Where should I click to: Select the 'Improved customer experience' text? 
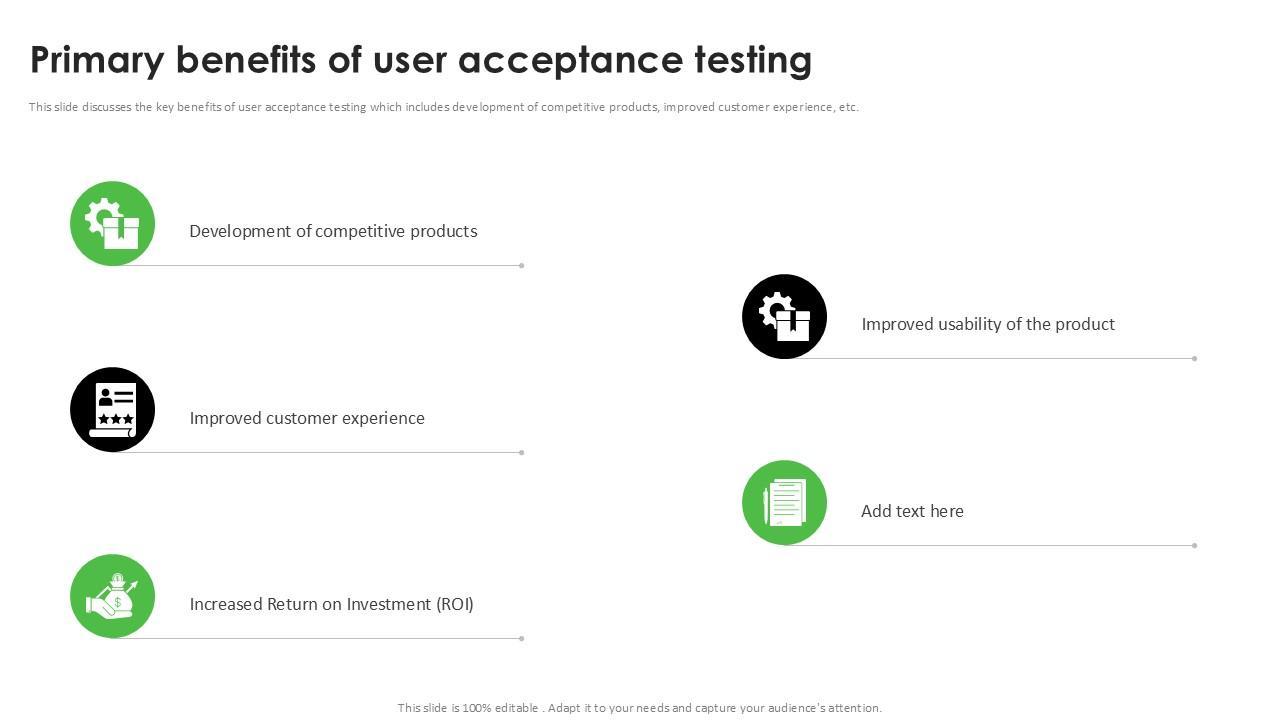pyautogui.click(x=307, y=418)
